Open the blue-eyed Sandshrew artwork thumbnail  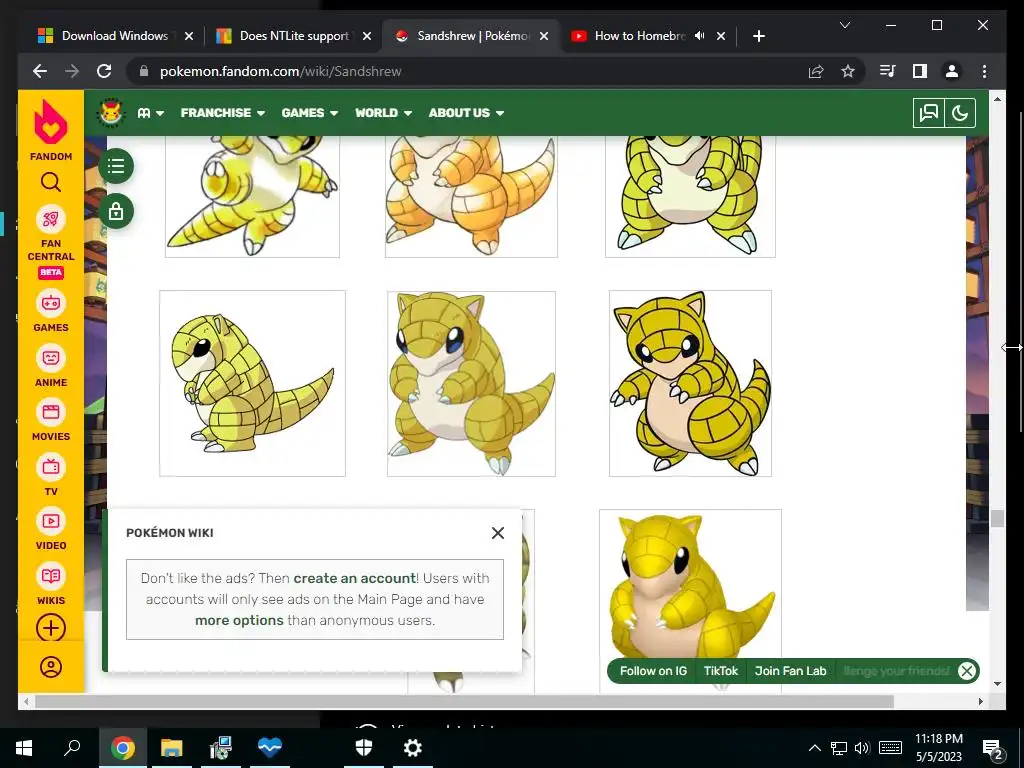(x=472, y=384)
